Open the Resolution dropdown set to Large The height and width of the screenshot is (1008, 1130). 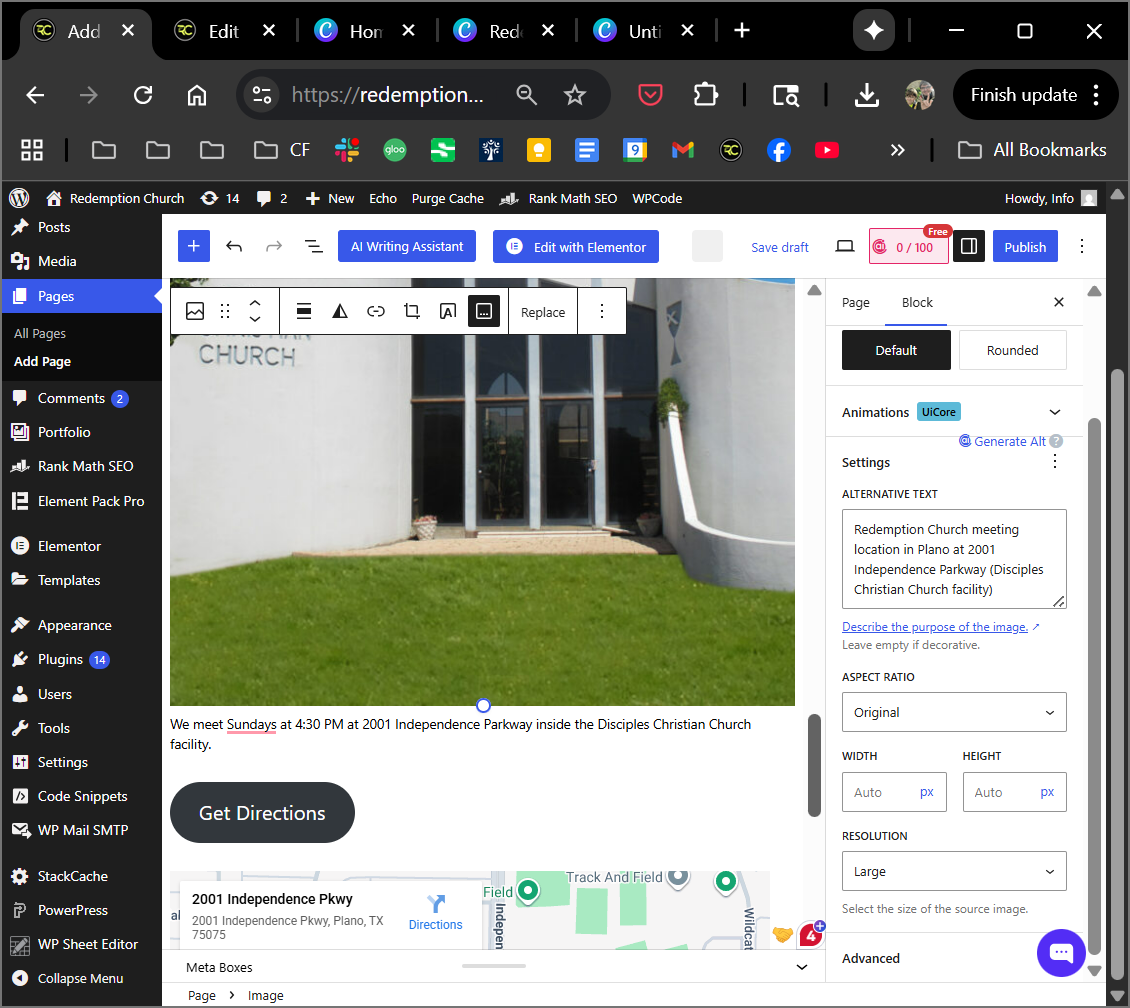(954, 871)
